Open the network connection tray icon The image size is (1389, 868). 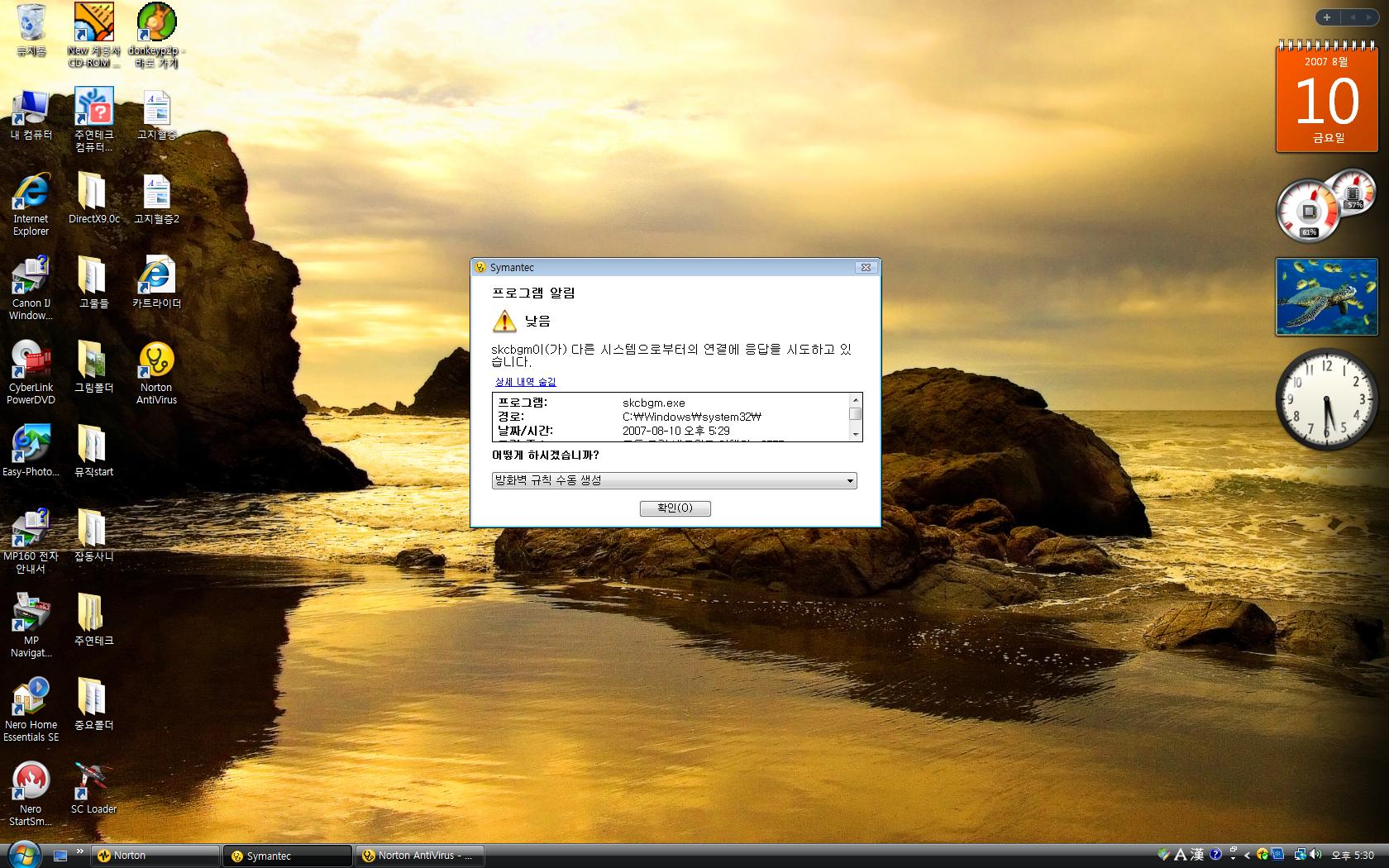(x=1301, y=855)
